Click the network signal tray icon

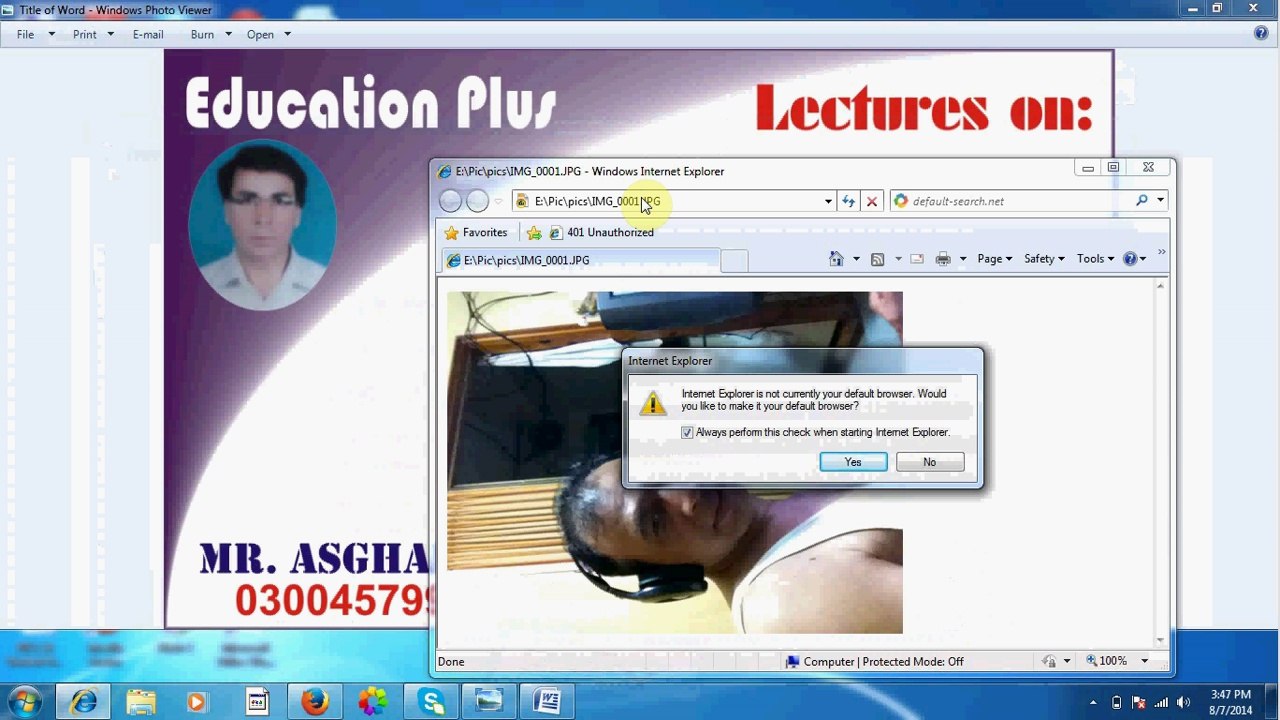pyautogui.click(x=1162, y=702)
